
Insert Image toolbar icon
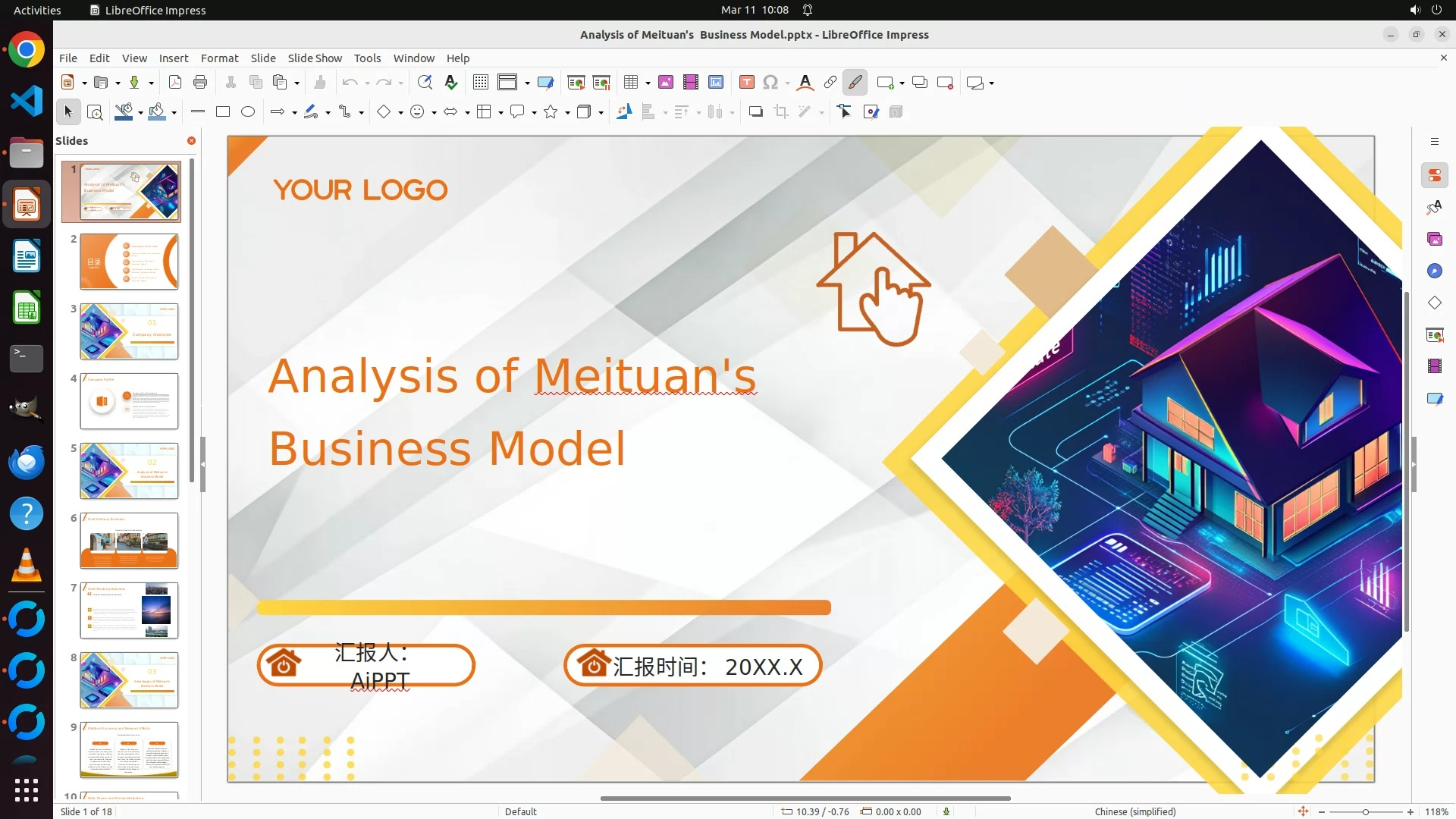666,83
